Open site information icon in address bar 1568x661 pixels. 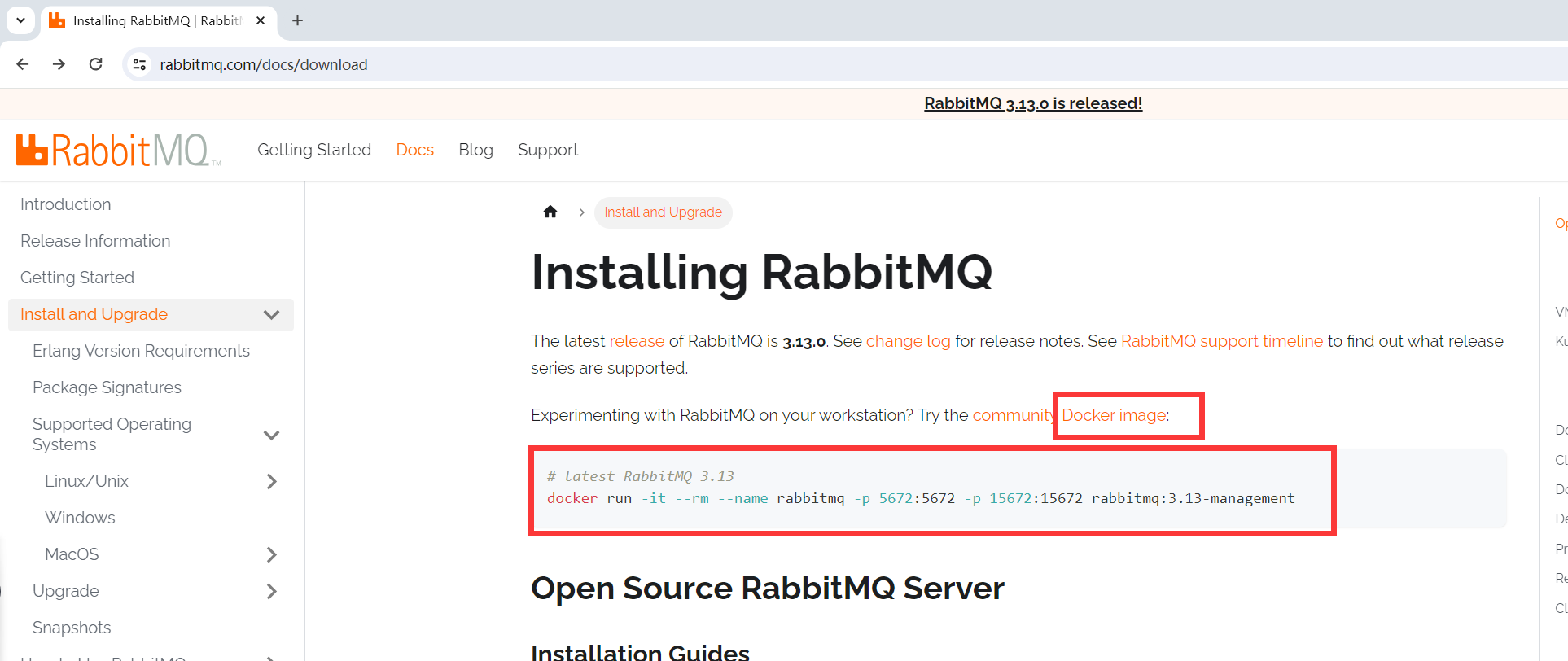coord(140,64)
